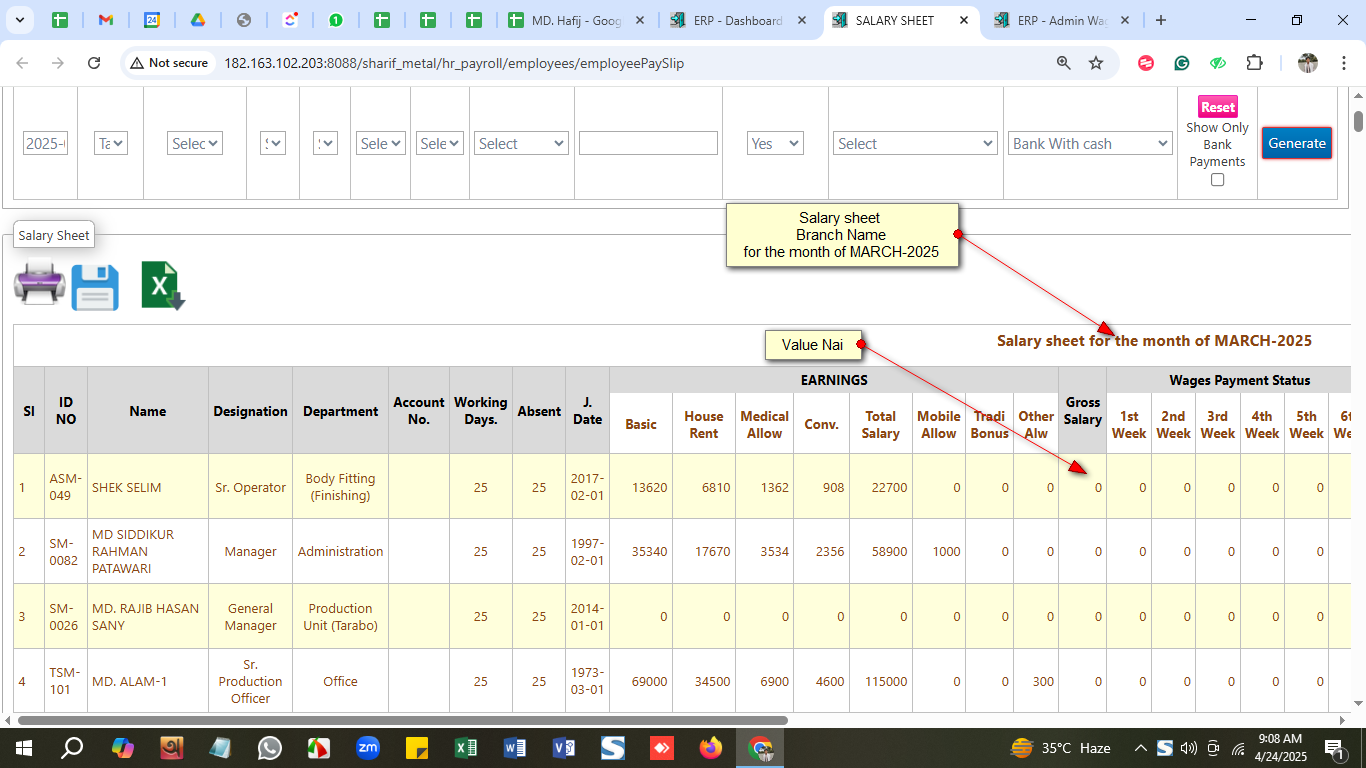The height and width of the screenshot is (768, 1366).
Task: Bookmark this page with the star icon
Action: click(1096, 63)
